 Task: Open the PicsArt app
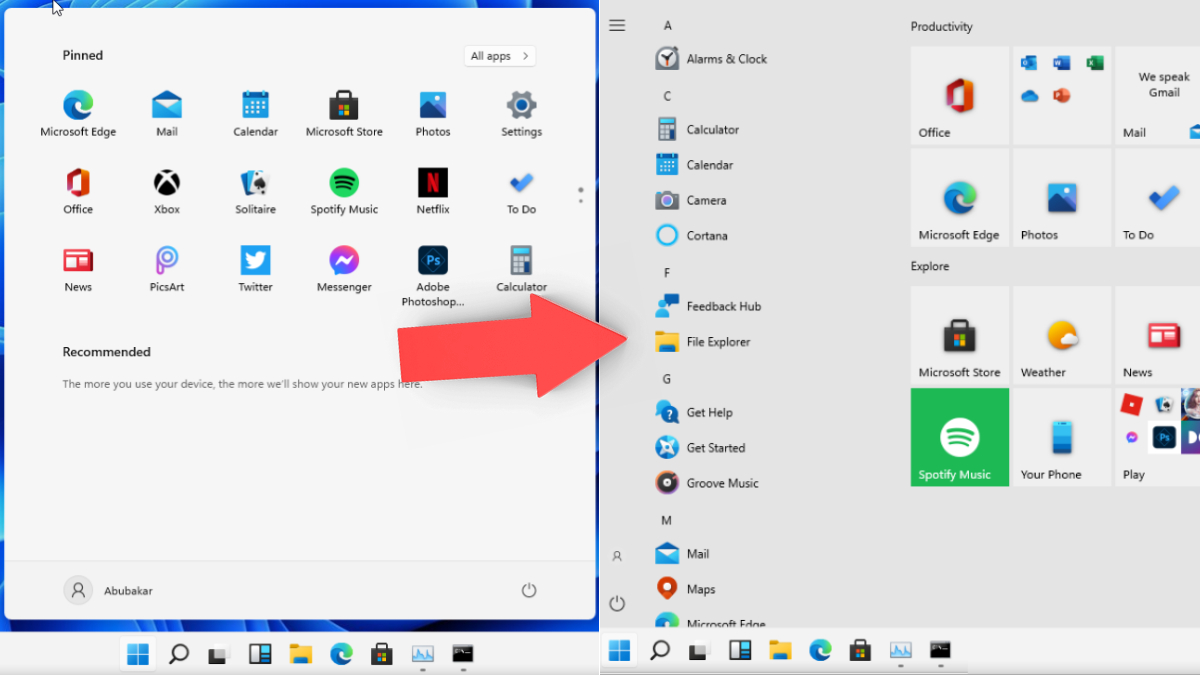166,267
